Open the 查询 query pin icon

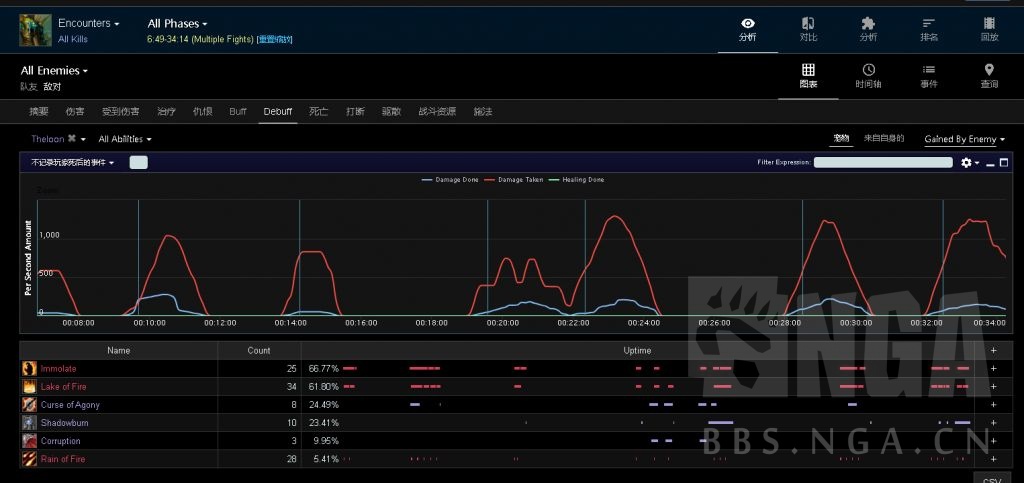click(989, 75)
